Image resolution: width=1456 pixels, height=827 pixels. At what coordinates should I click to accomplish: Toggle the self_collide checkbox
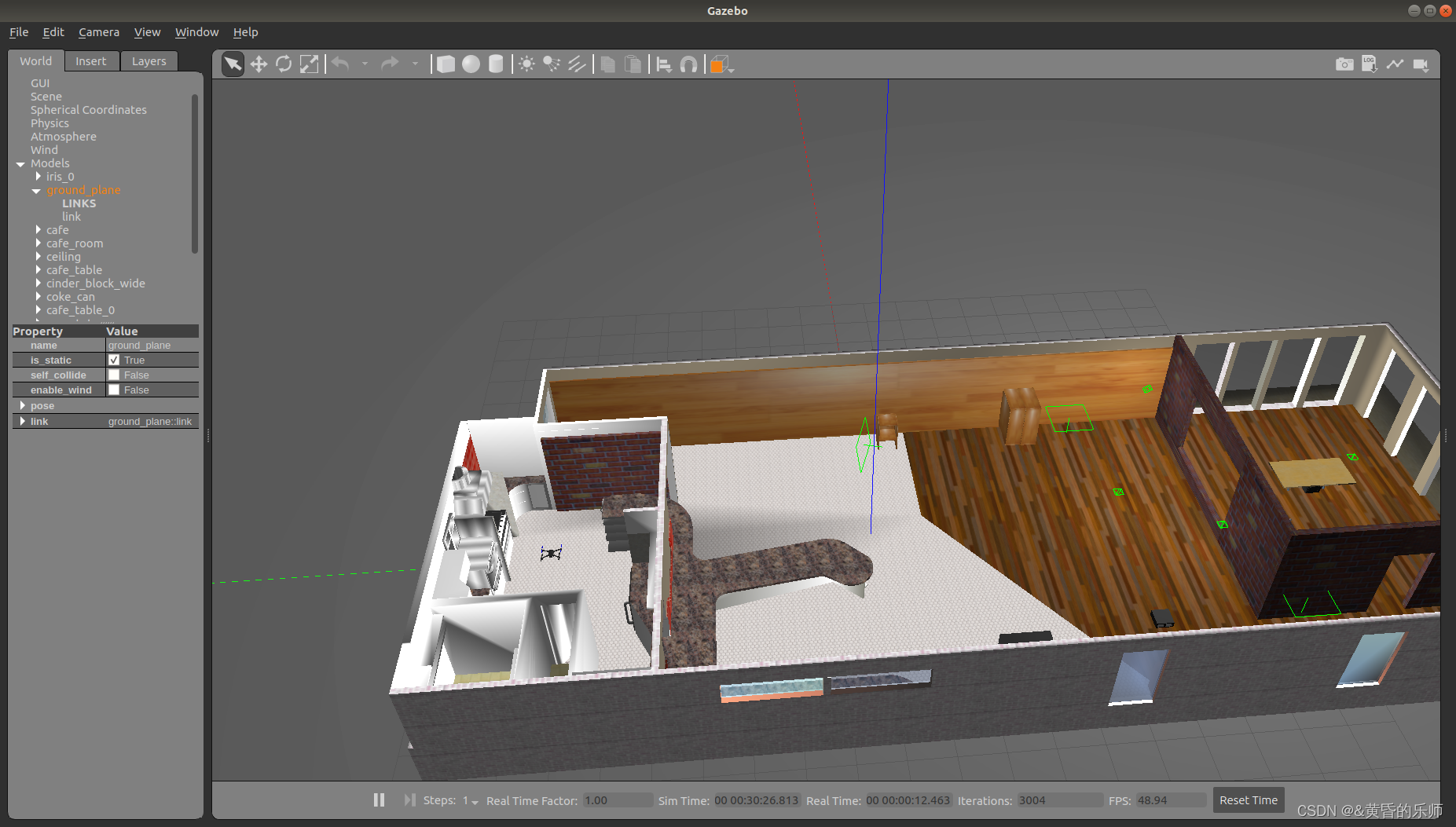(114, 375)
